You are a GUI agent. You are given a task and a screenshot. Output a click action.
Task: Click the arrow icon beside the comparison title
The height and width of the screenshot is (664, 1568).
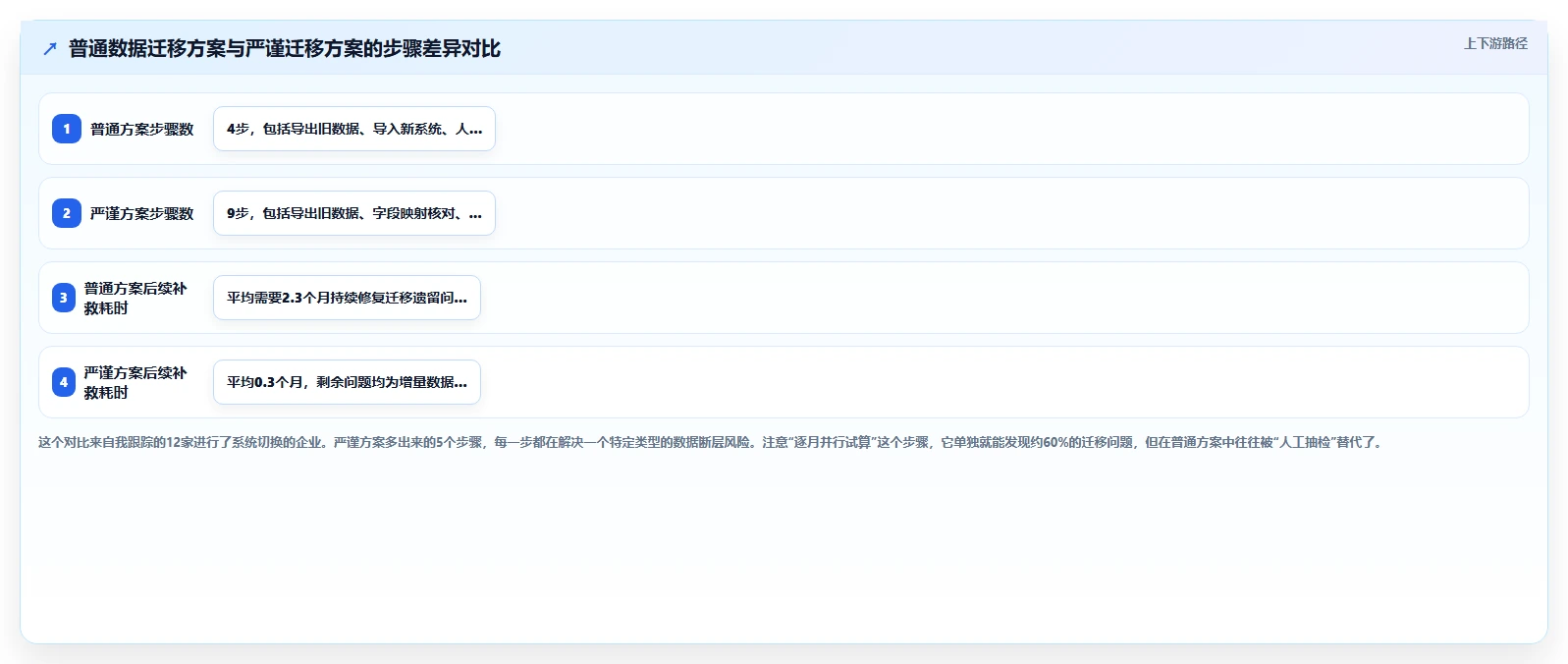[x=50, y=49]
